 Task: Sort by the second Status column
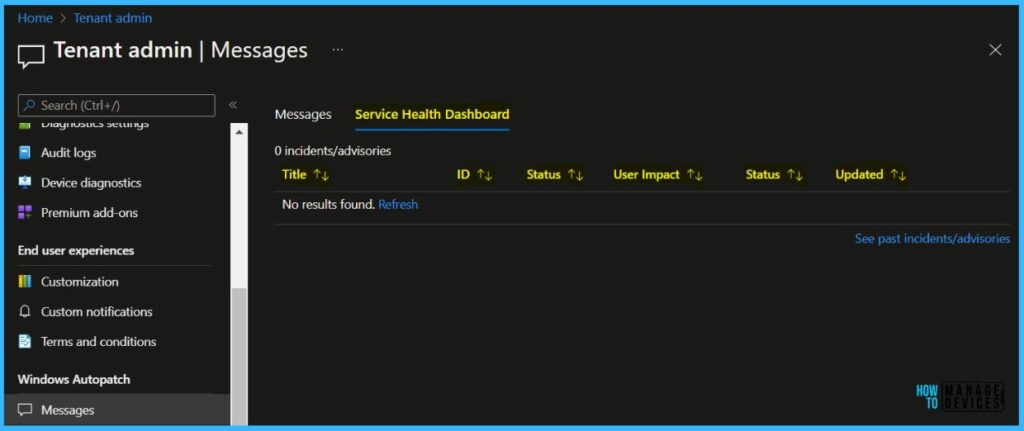point(775,174)
